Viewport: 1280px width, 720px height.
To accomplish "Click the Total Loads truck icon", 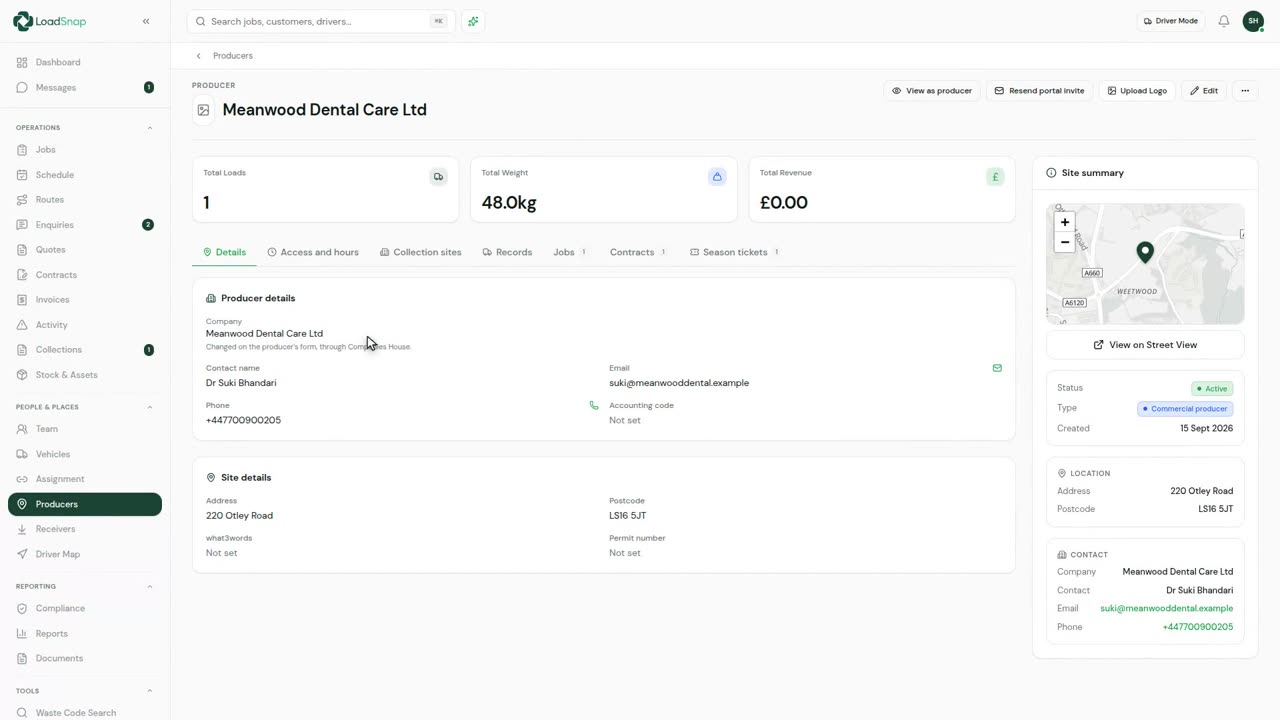I will coord(438,177).
